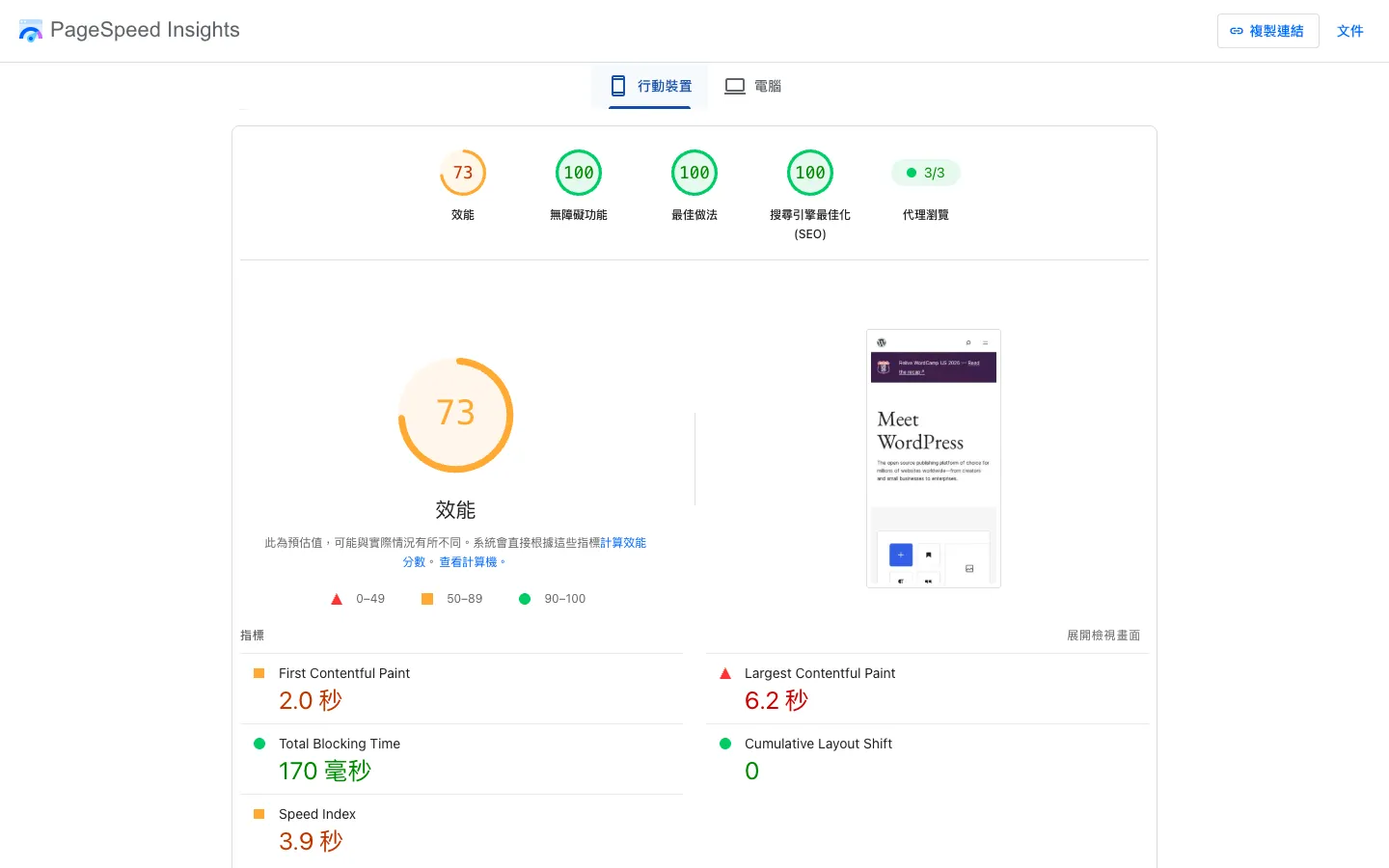Screen dimensions: 1389x868
Task: Click the PageSpeed Insights title text
Action: click(x=145, y=30)
